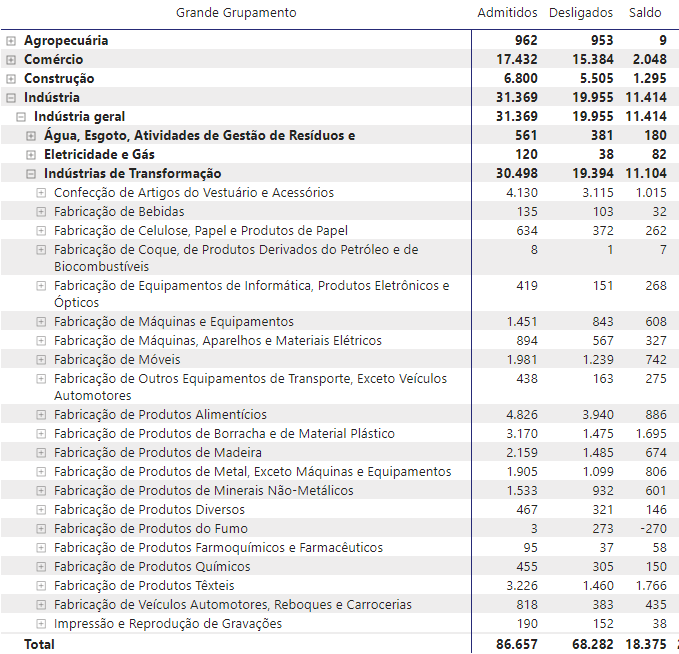
Task: Select Fabricação de Produtos Químicos label
Action: 152,567
